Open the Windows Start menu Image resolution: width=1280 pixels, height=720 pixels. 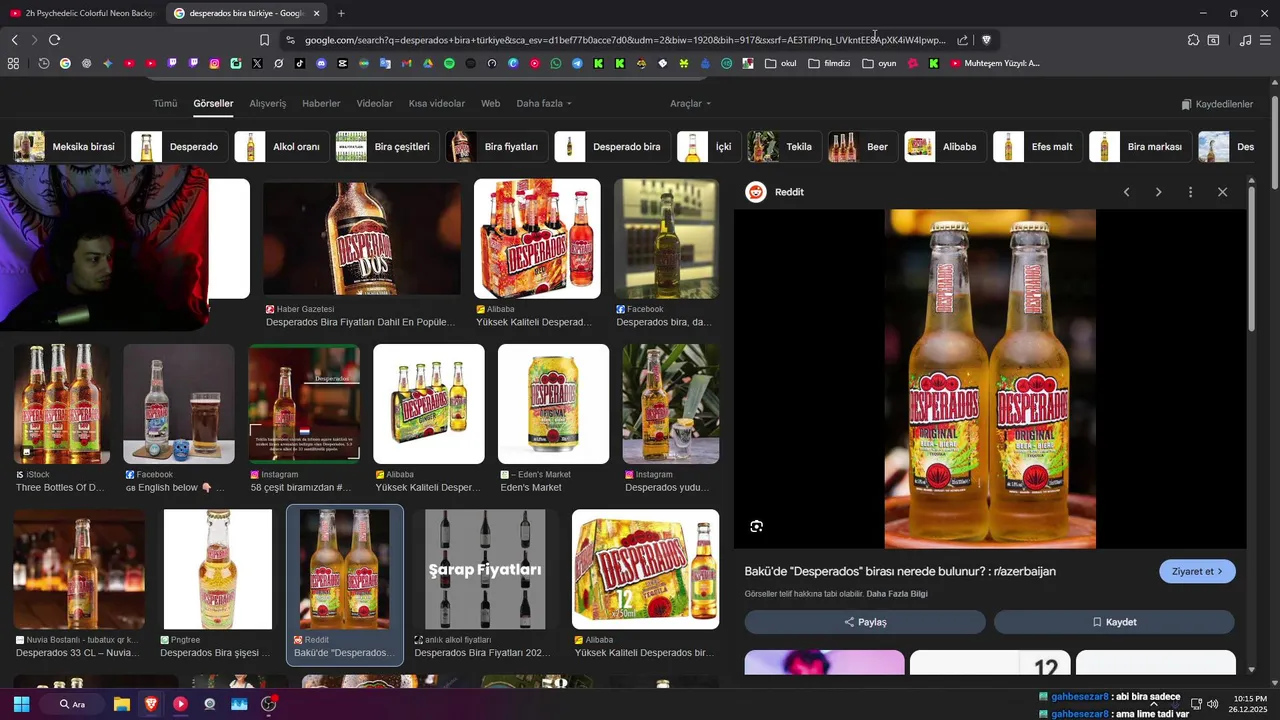click(x=21, y=704)
